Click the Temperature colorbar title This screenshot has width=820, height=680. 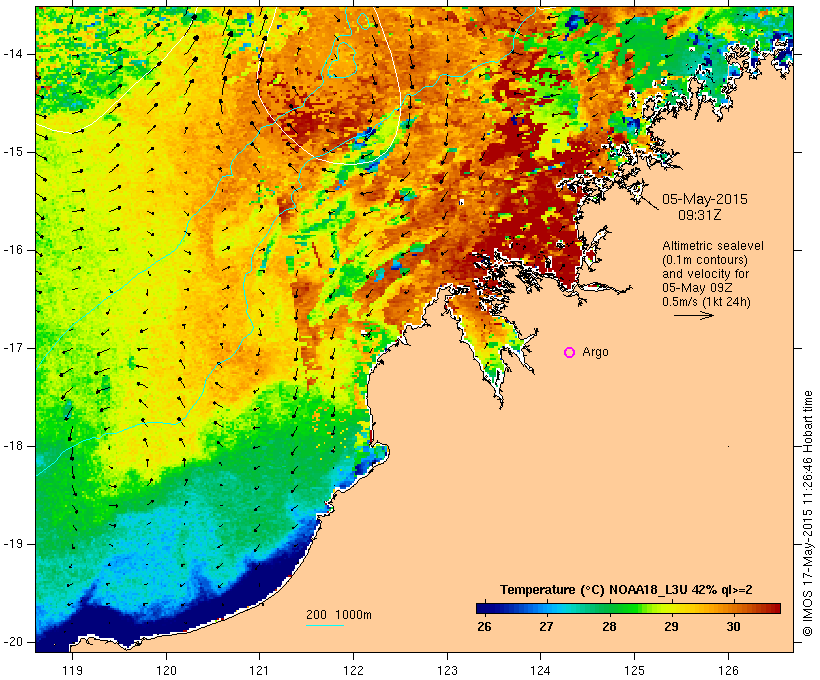(626, 590)
